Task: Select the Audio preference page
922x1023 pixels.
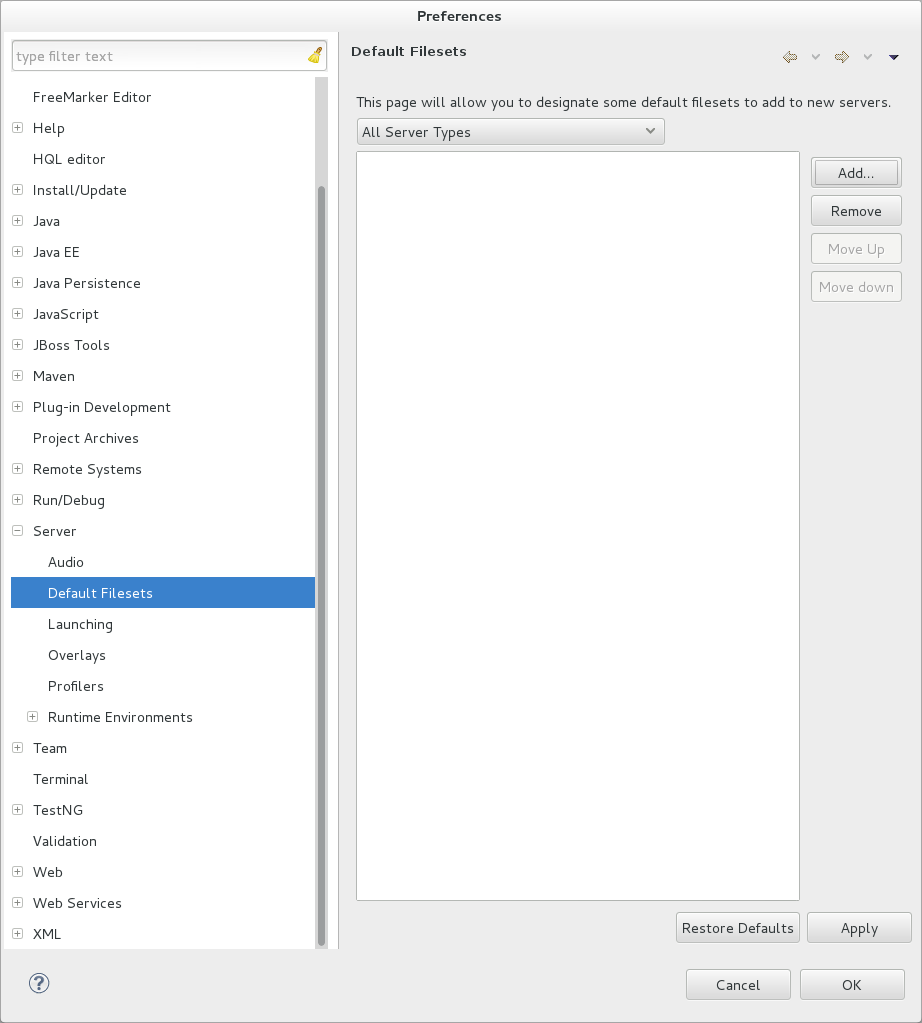Action: (66, 562)
